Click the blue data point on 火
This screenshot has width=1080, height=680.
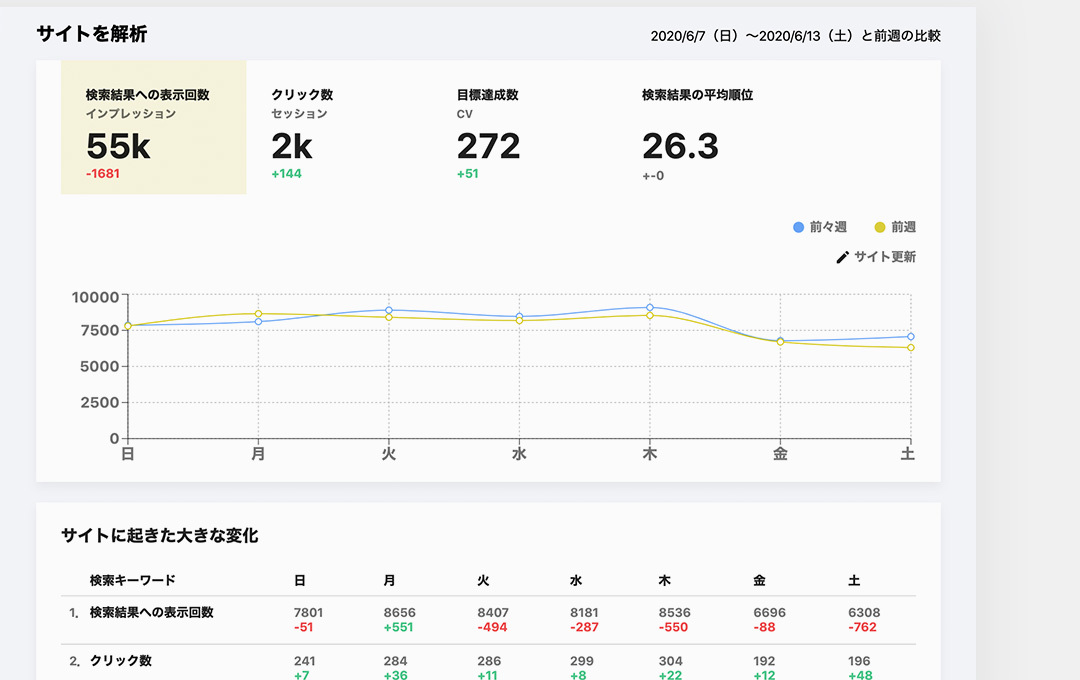click(388, 310)
